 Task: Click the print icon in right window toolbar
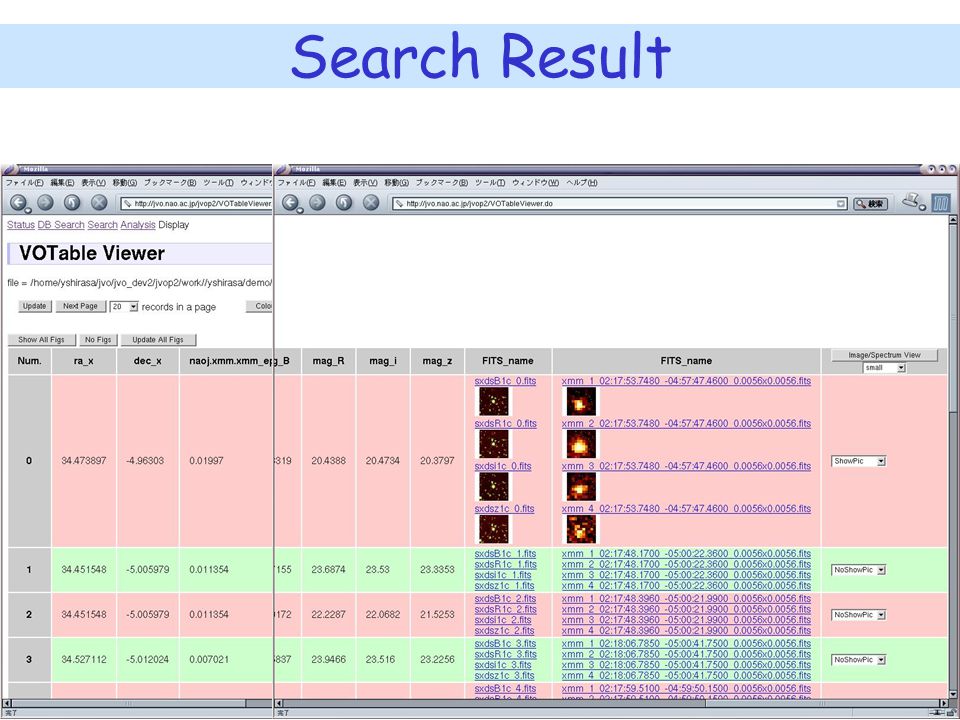[x=912, y=201]
